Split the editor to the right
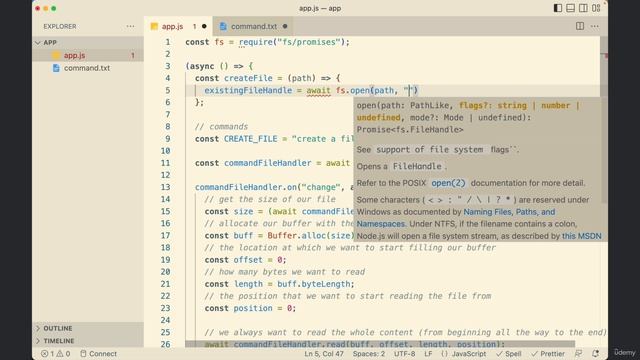Screen dimensions: 640x360 [x=580, y=26]
